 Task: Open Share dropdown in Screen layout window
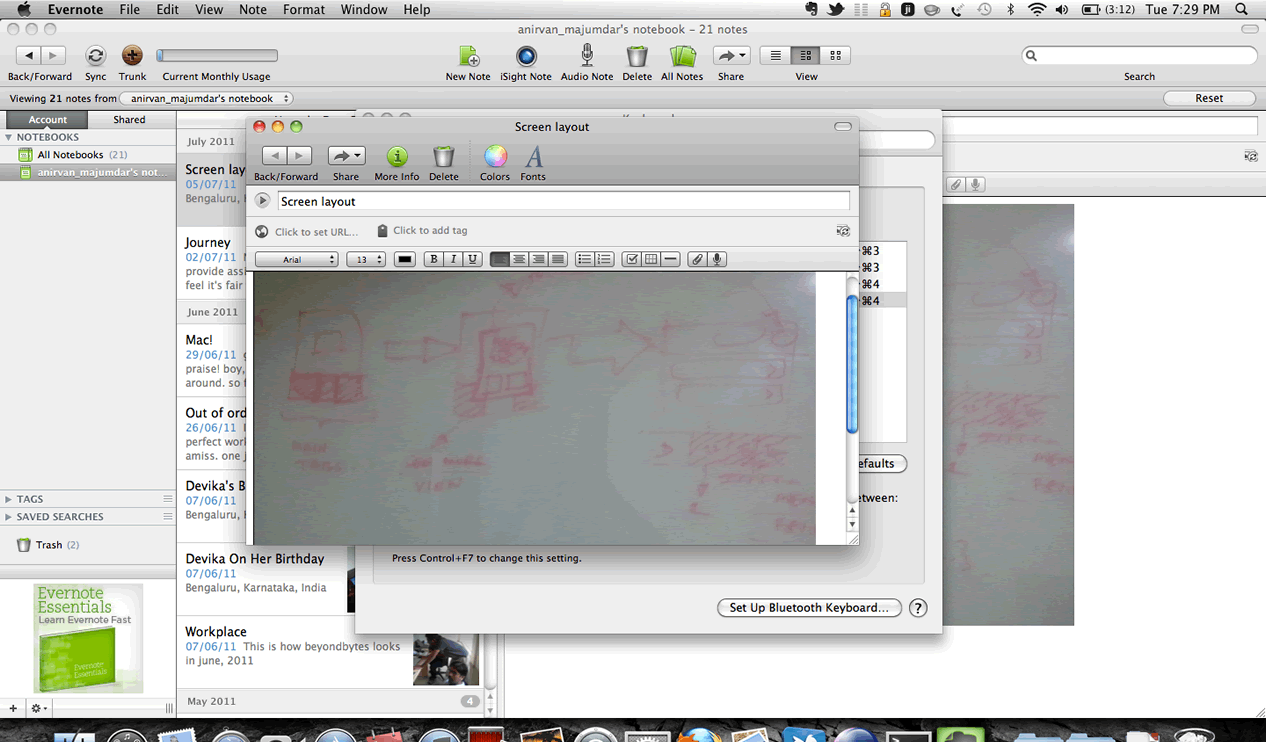coord(346,156)
